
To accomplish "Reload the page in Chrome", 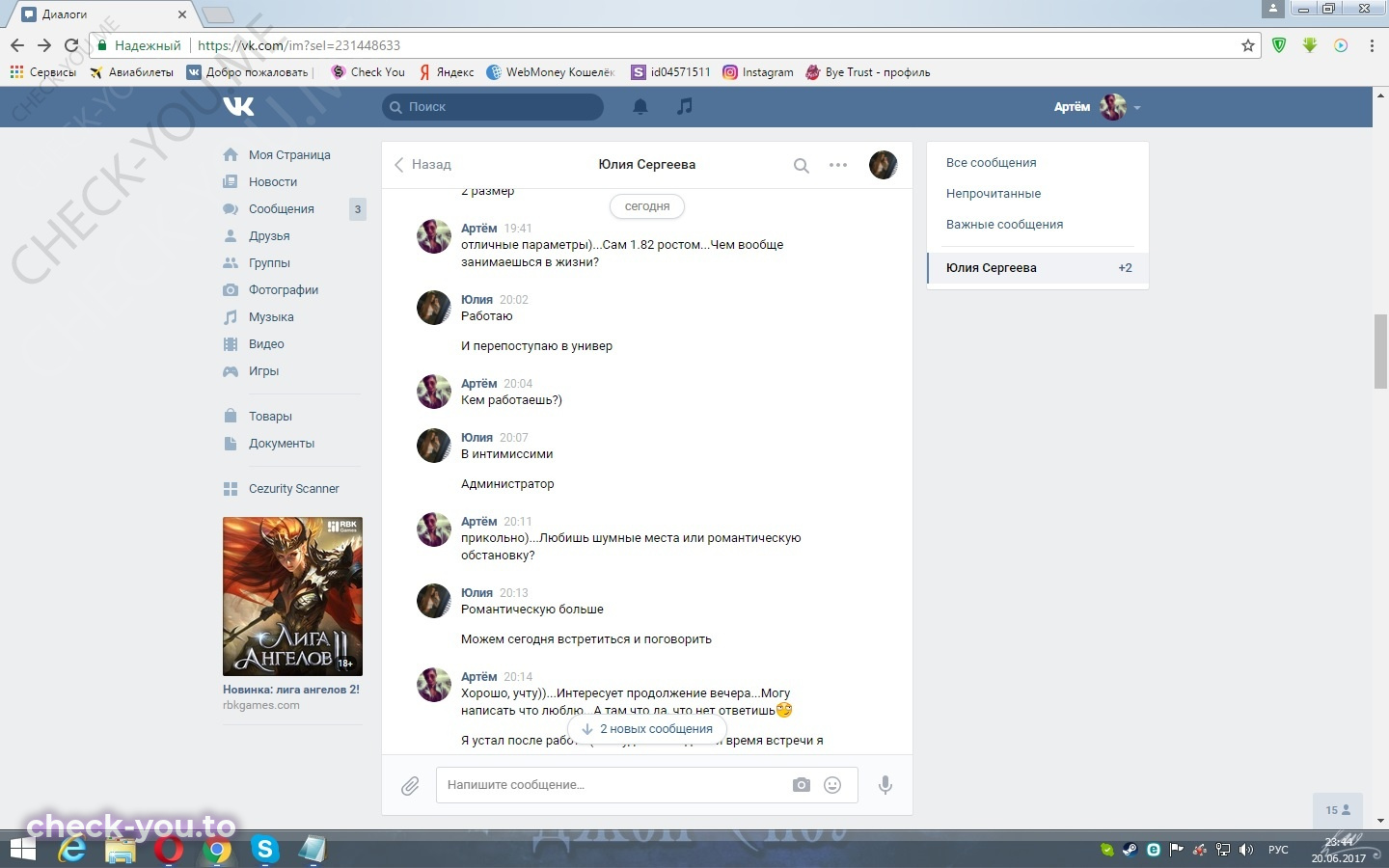I will coord(71,45).
